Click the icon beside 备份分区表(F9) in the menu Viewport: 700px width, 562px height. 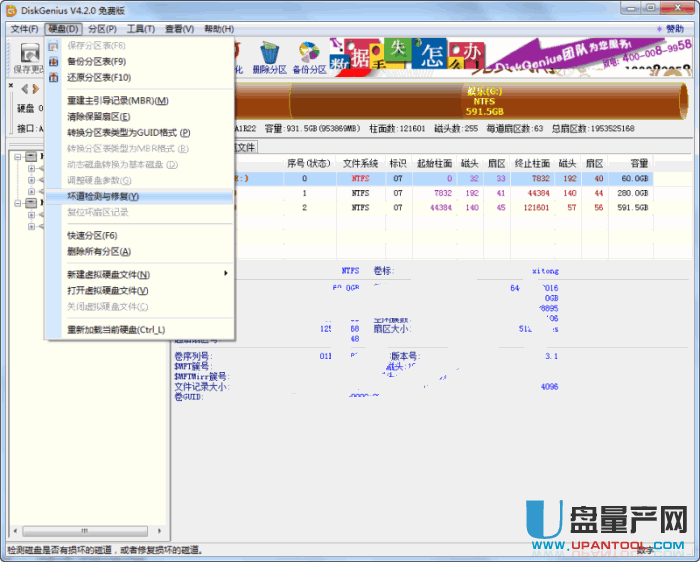point(54,62)
